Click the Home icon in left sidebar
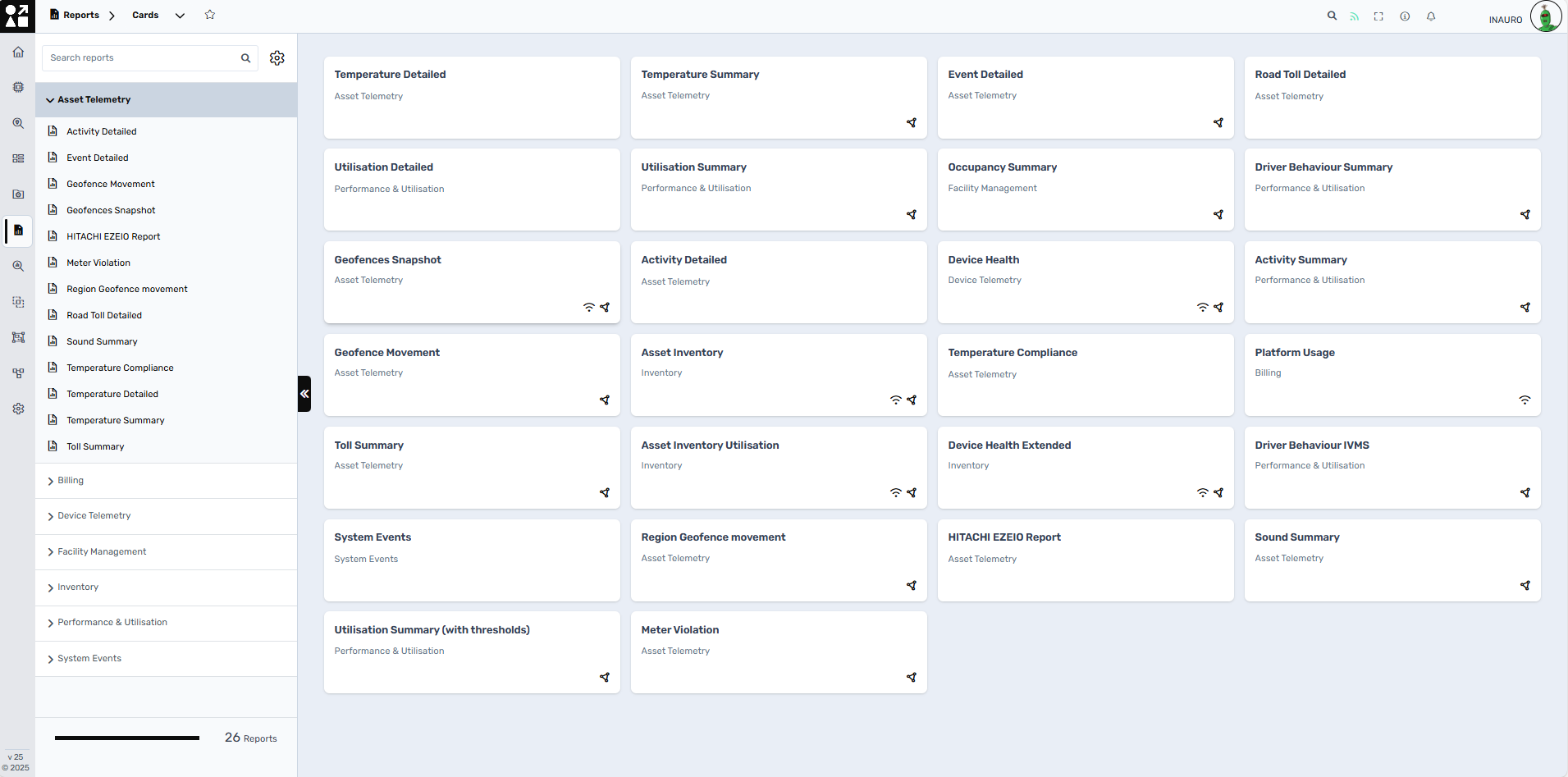 click(x=18, y=52)
